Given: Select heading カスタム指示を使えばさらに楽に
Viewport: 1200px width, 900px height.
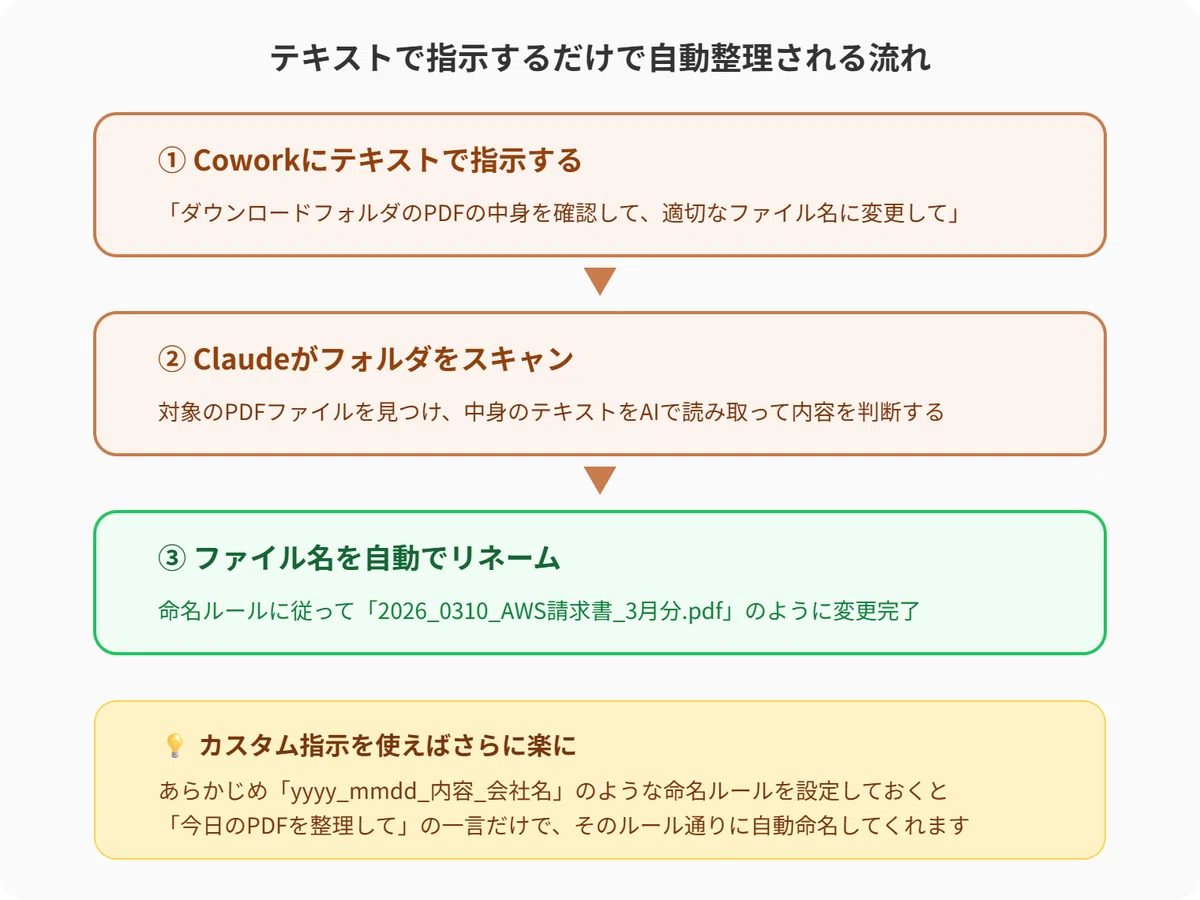Looking at the screenshot, I should pyautogui.click(x=387, y=746).
